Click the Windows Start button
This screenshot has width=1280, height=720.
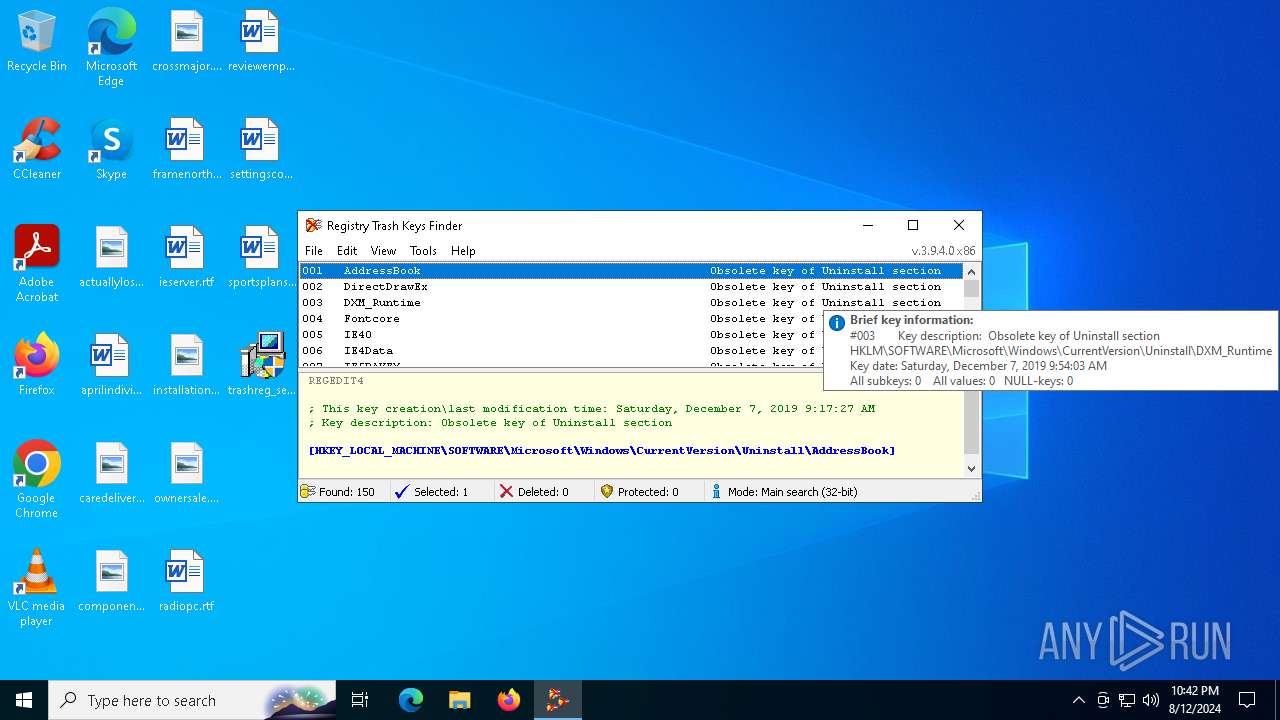[x=24, y=700]
